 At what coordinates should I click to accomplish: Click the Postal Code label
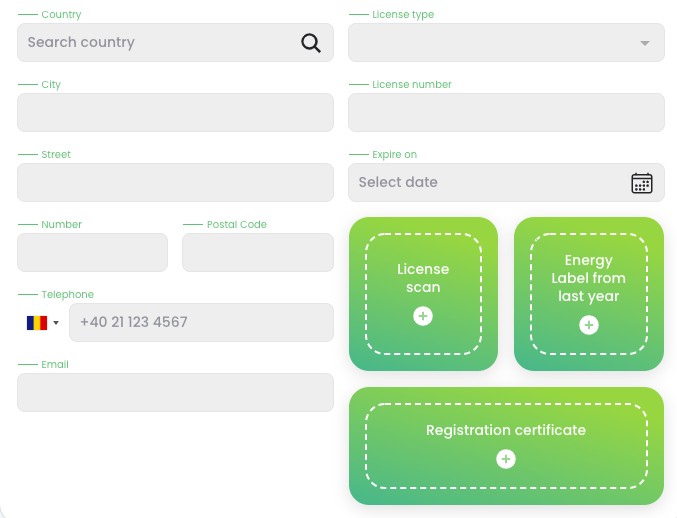pos(237,224)
